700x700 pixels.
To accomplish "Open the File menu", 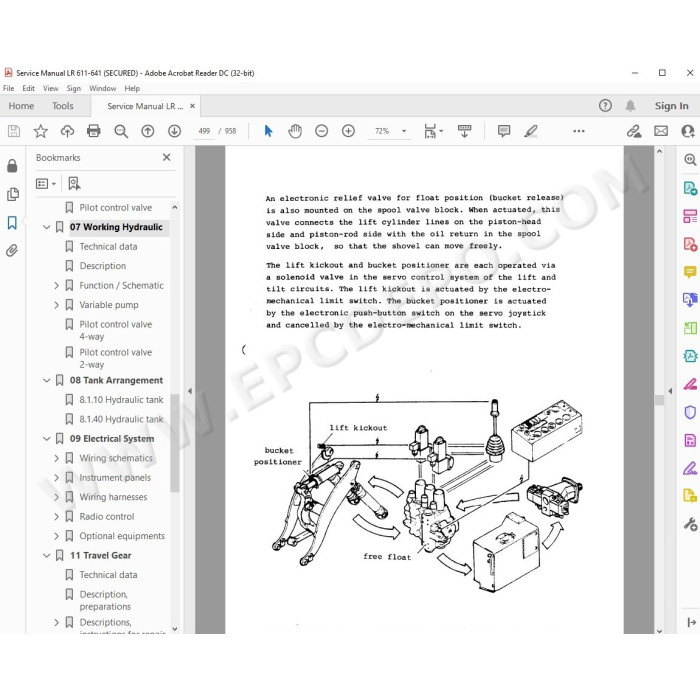I will click(x=8, y=88).
